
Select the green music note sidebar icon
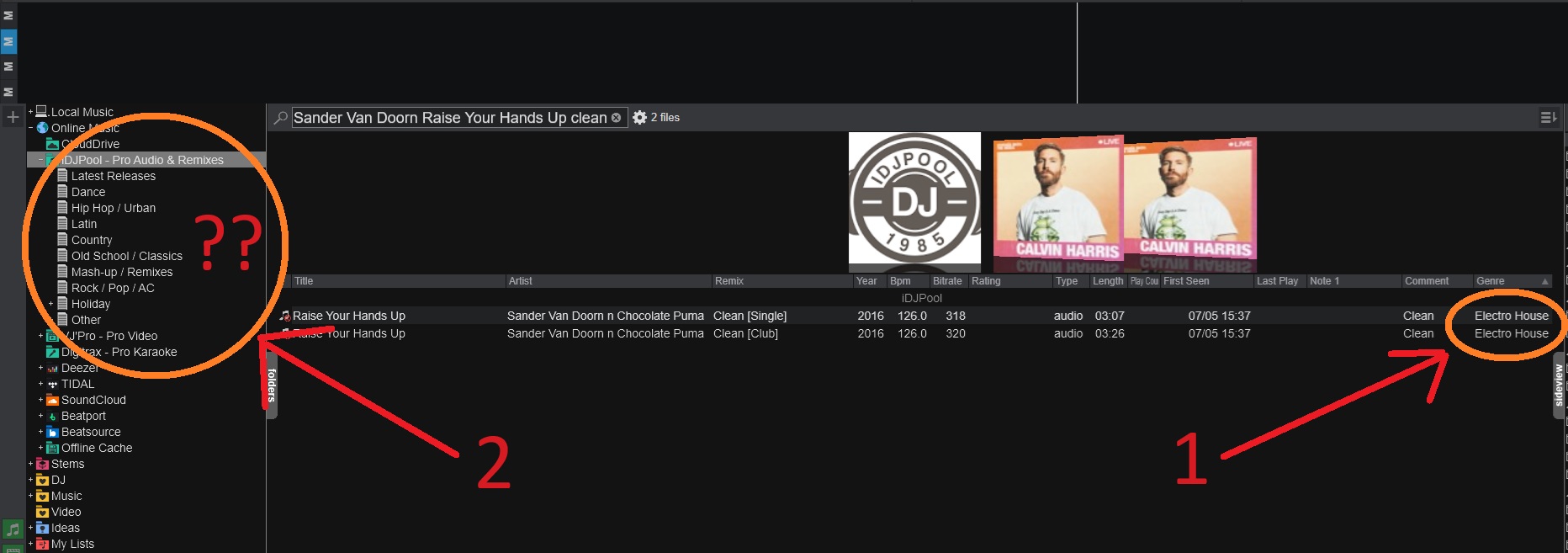pos(13,529)
